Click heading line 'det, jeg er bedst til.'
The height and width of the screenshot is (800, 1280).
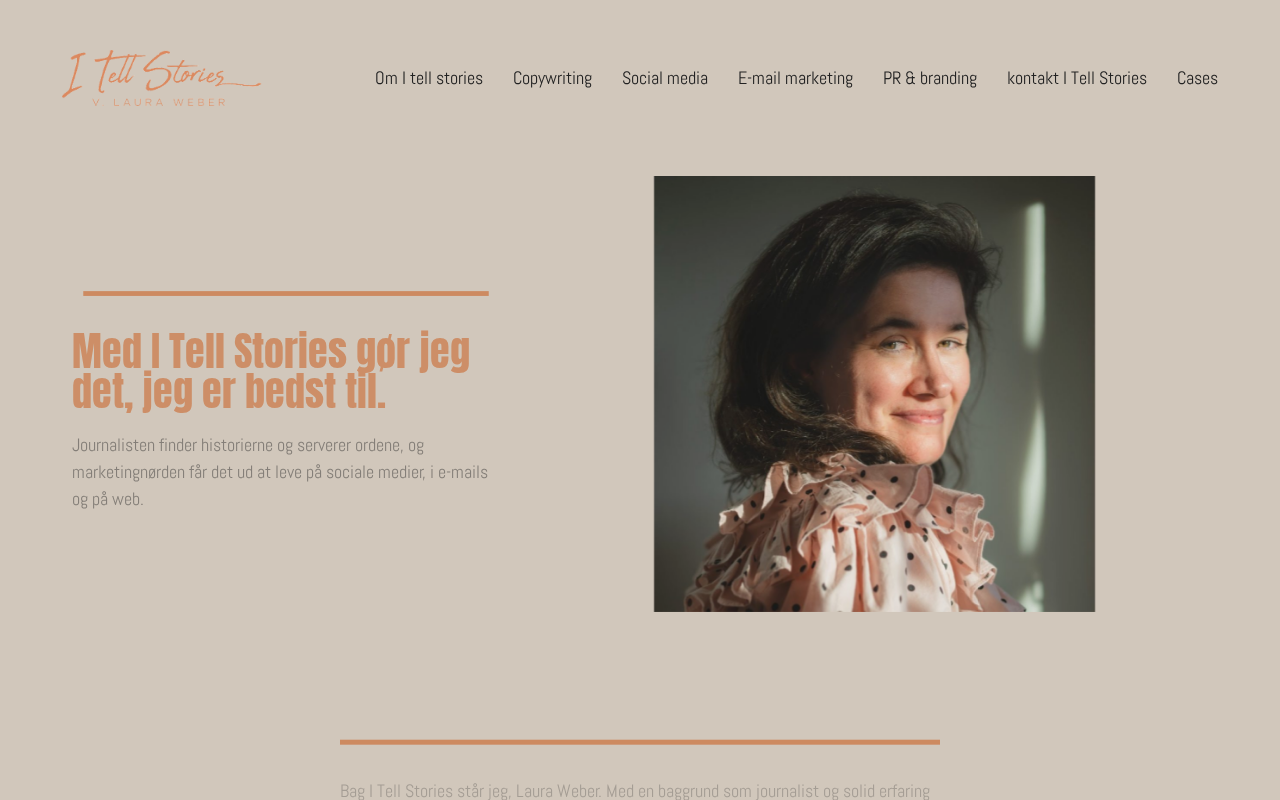pyautogui.click(x=229, y=391)
